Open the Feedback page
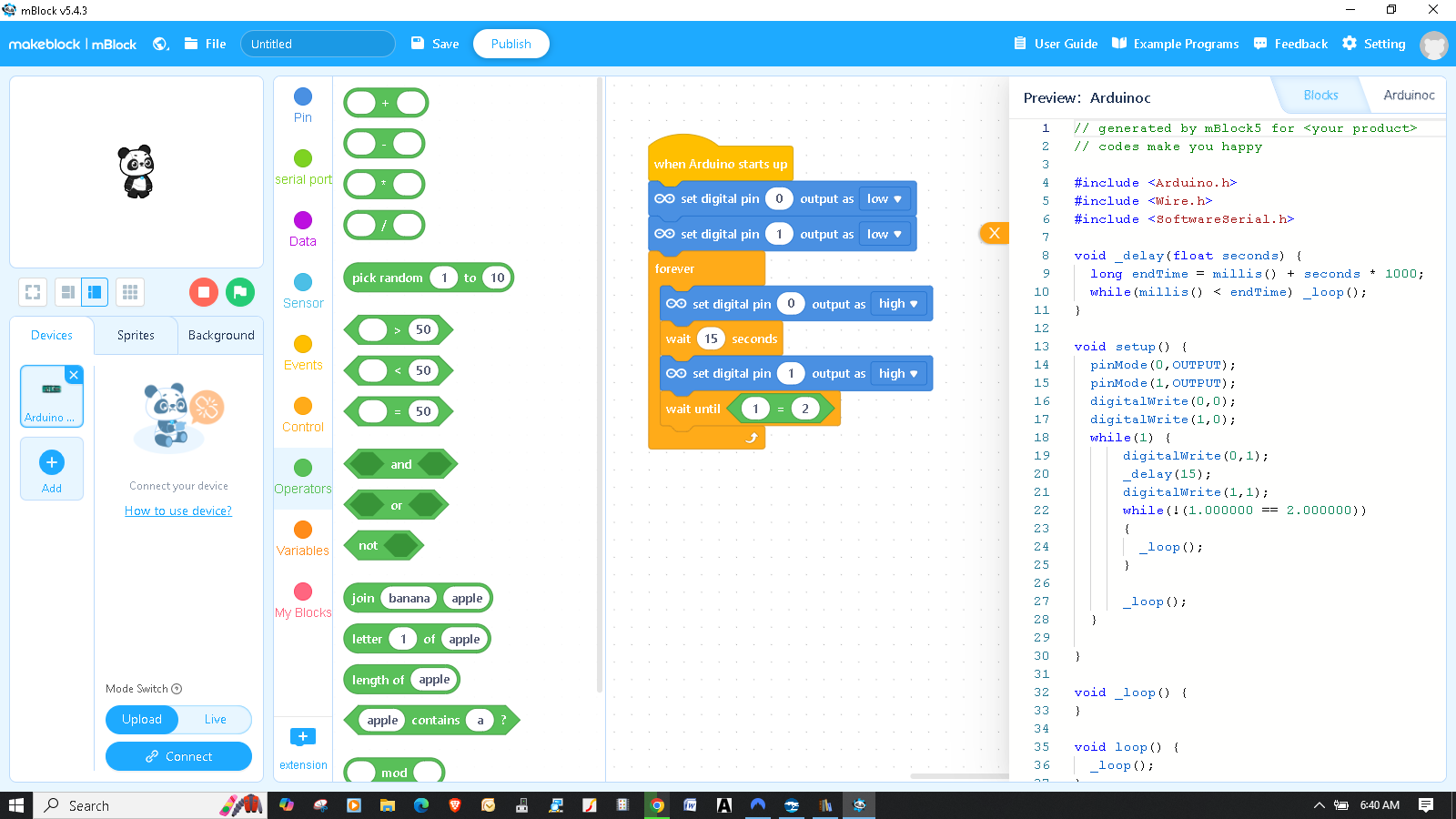 coord(1290,44)
